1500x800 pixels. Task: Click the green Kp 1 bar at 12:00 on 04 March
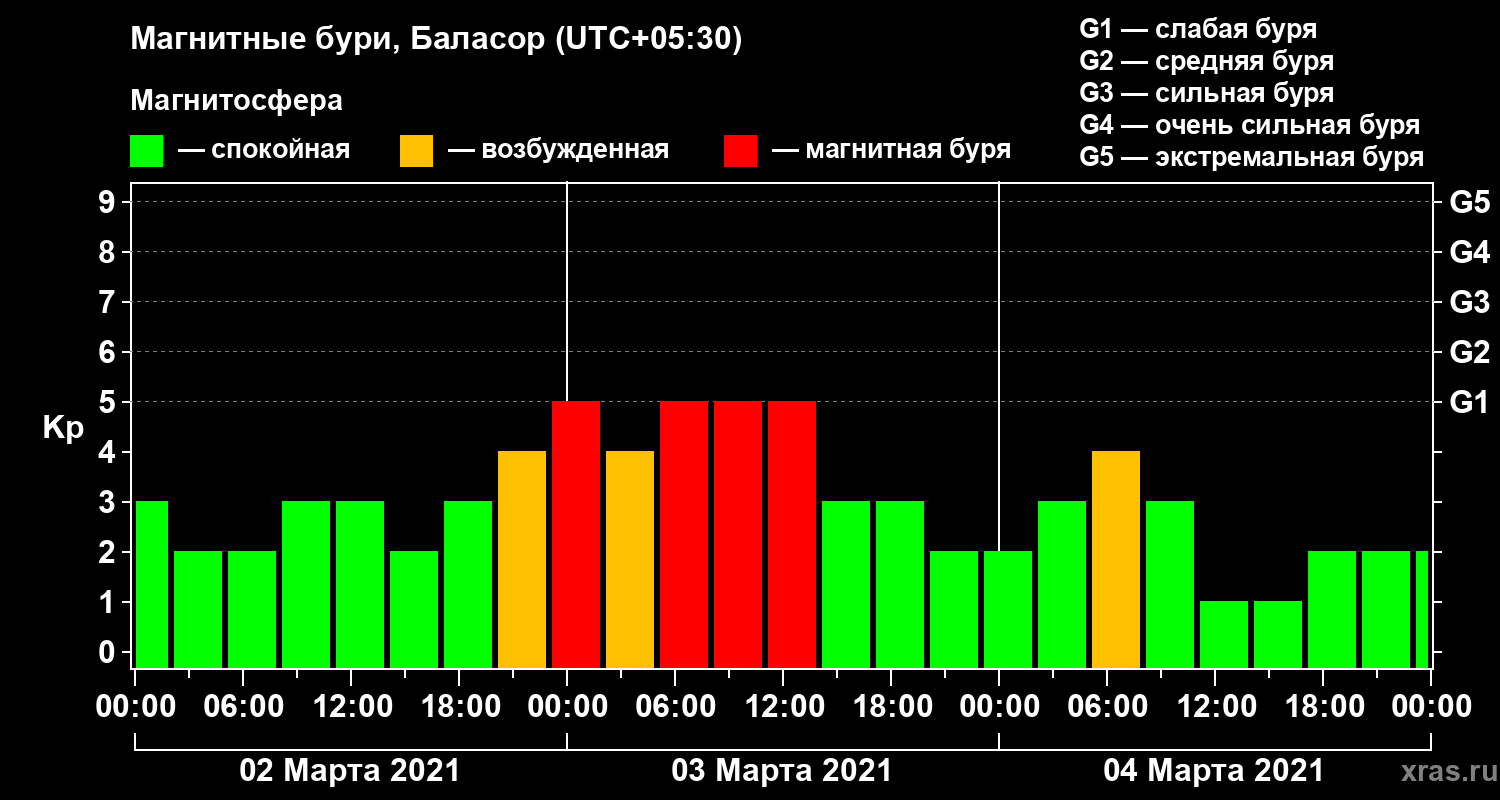click(1224, 634)
